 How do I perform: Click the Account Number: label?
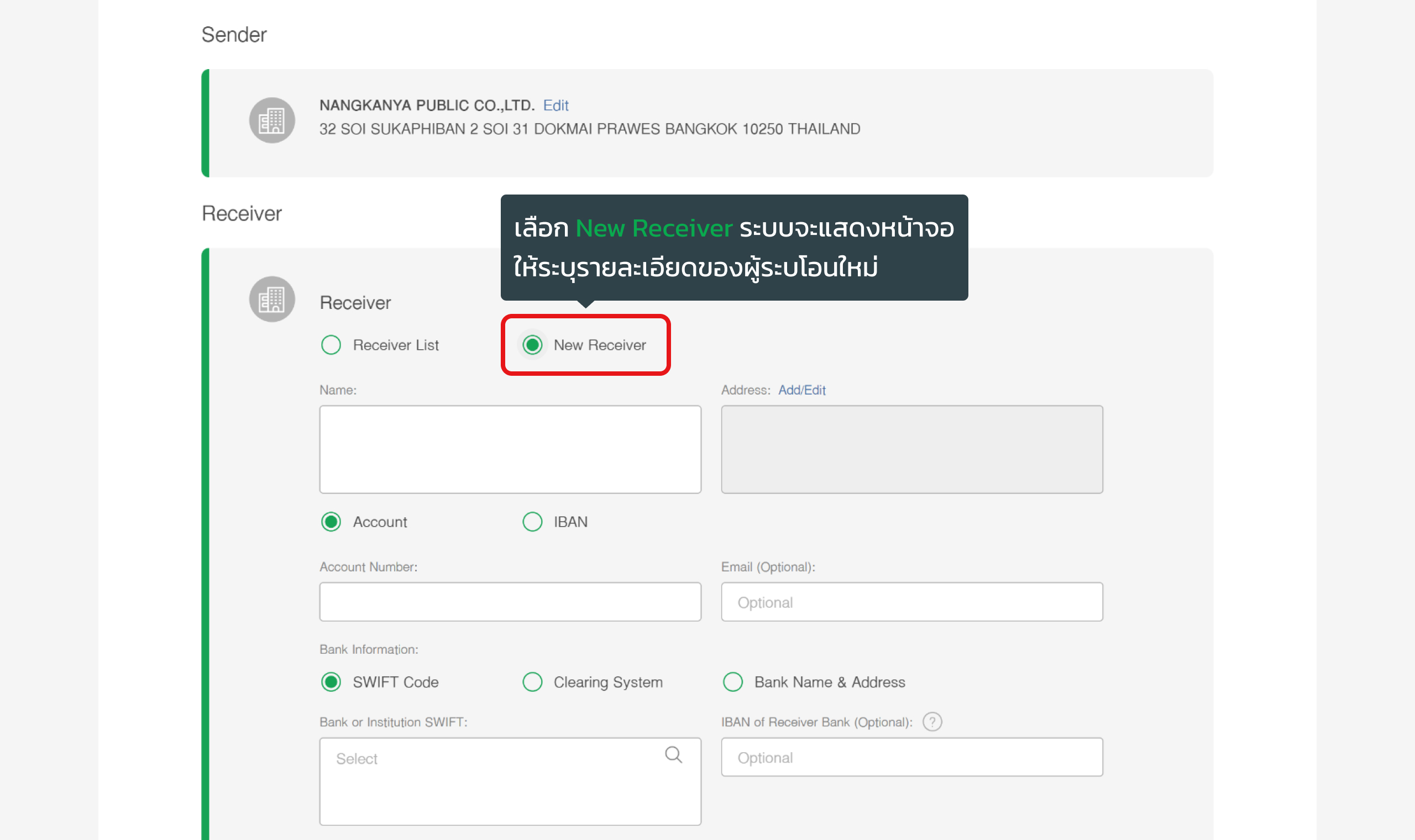369,567
